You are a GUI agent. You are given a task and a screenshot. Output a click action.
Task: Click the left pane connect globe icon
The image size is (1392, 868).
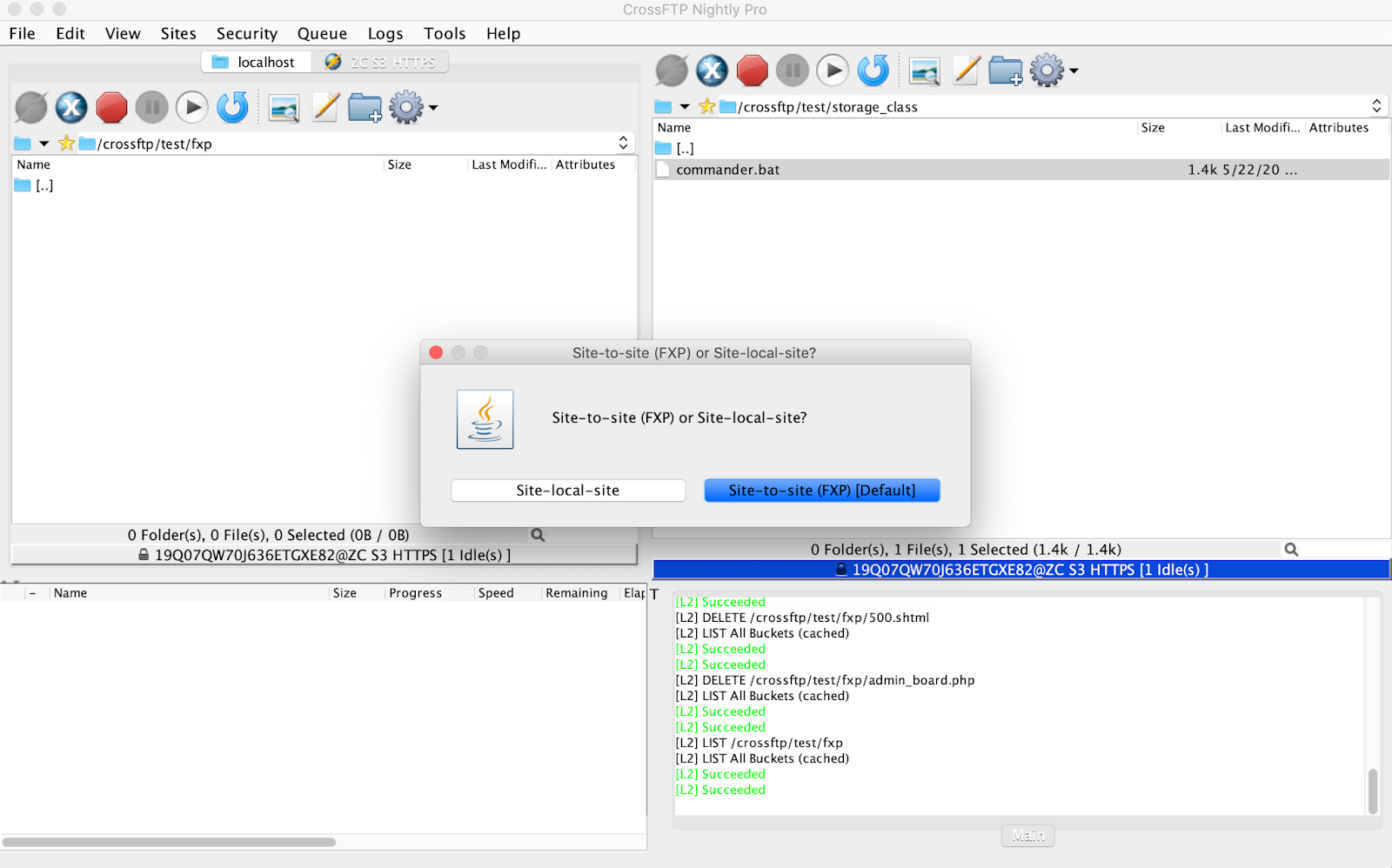[x=31, y=108]
